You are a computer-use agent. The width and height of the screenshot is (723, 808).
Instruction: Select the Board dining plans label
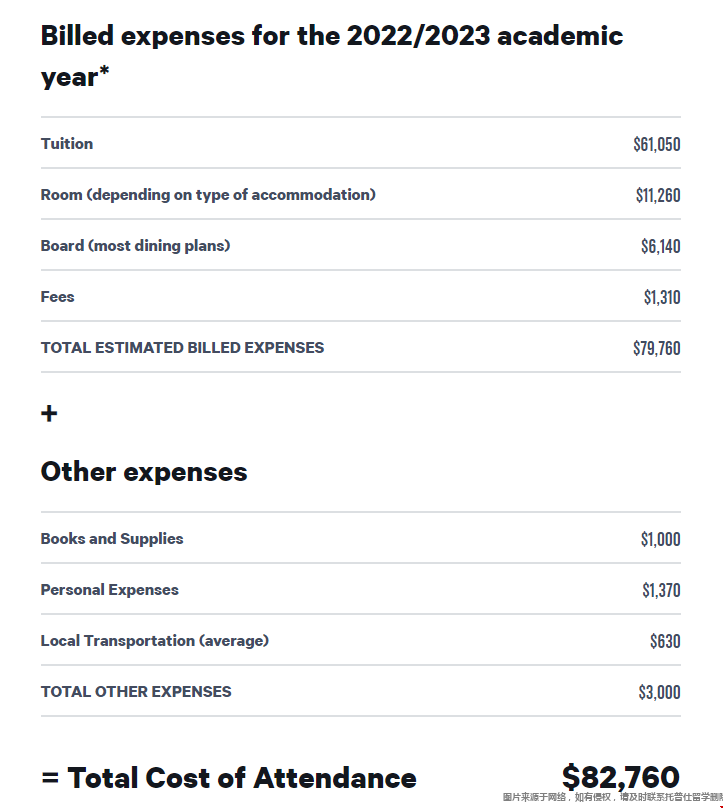click(x=136, y=246)
